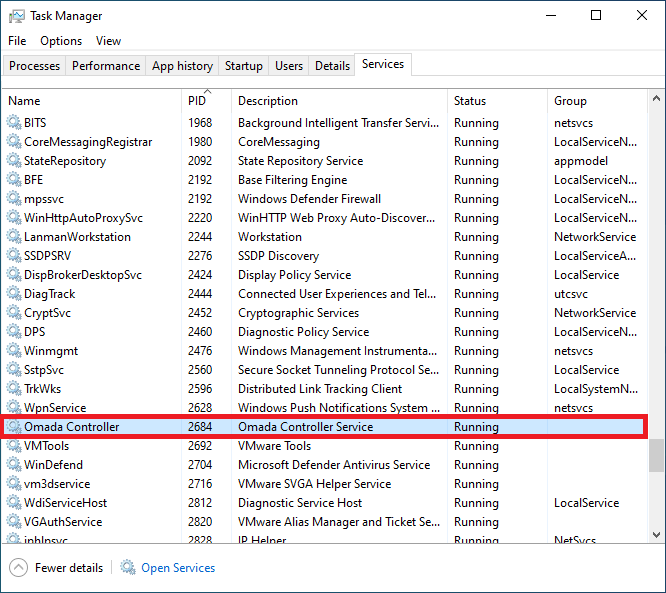Sort services by Name column header
This screenshot has width=666, height=593.
[x=92, y=101]
